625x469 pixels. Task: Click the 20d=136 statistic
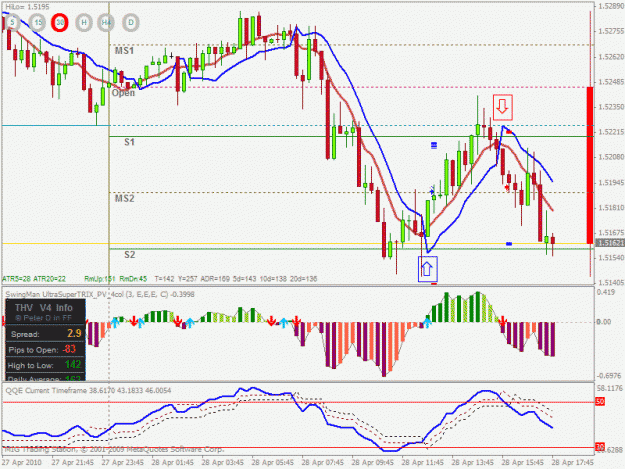click(x=303, y=279)
